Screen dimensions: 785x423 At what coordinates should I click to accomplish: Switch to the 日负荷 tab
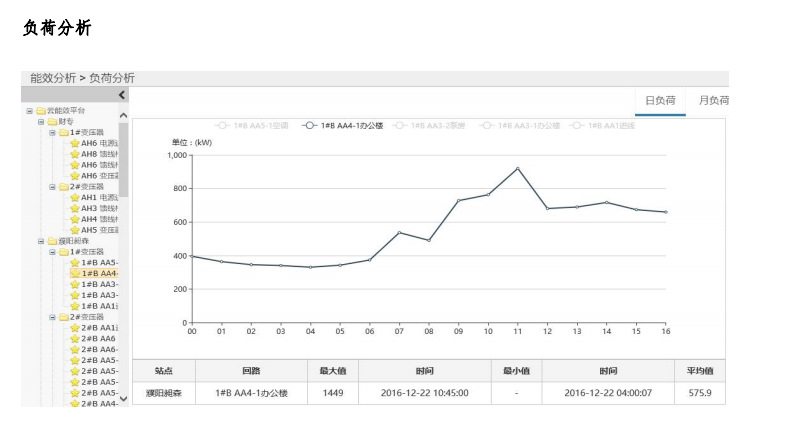click(660, 101)
